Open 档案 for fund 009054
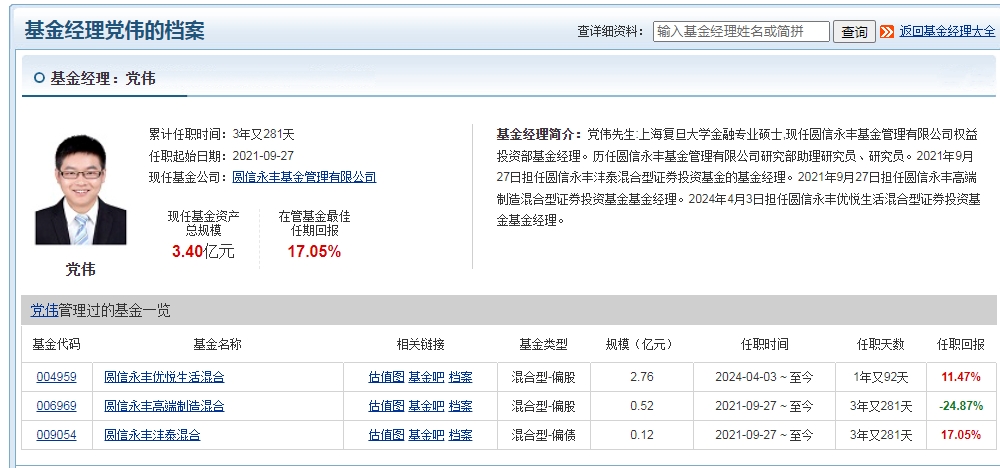The image size is (1000, 468). 460,435
